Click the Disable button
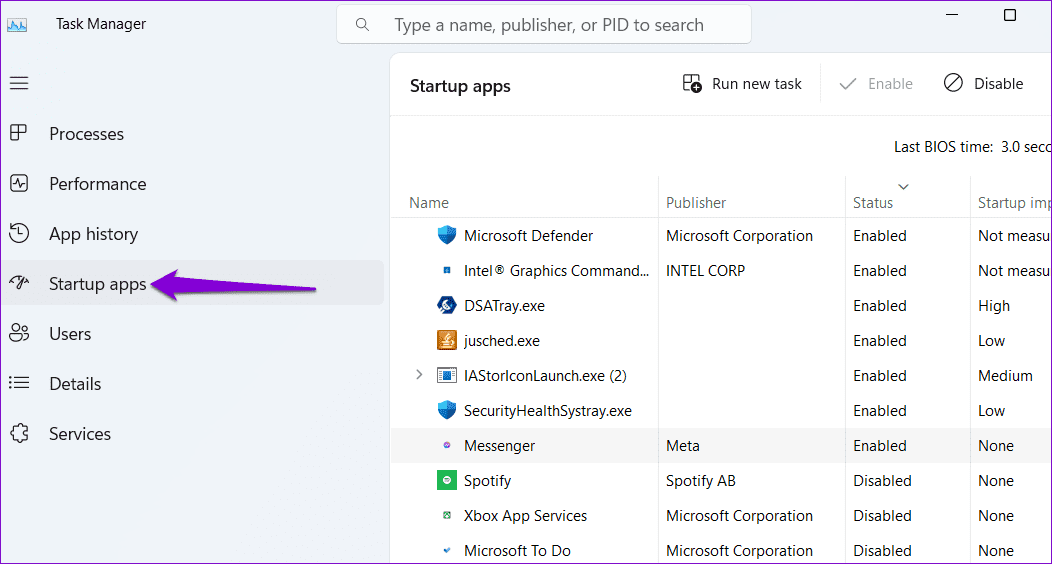 pos(984,84)
